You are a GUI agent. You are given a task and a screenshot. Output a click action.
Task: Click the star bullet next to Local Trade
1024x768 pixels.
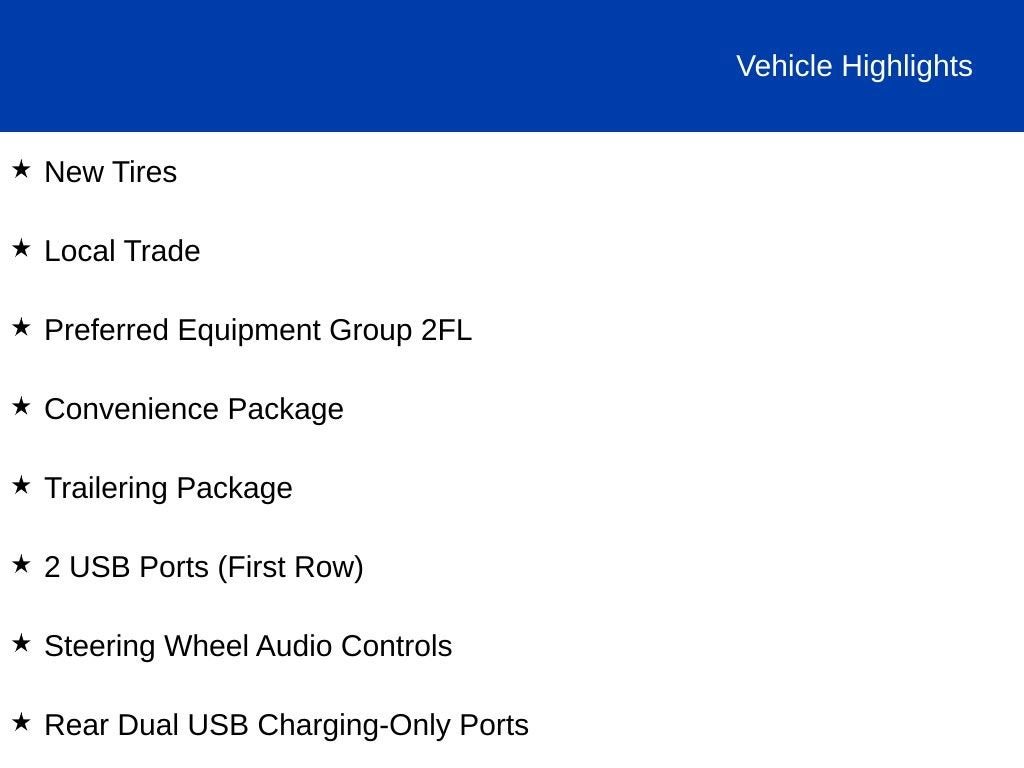[21, 248]
